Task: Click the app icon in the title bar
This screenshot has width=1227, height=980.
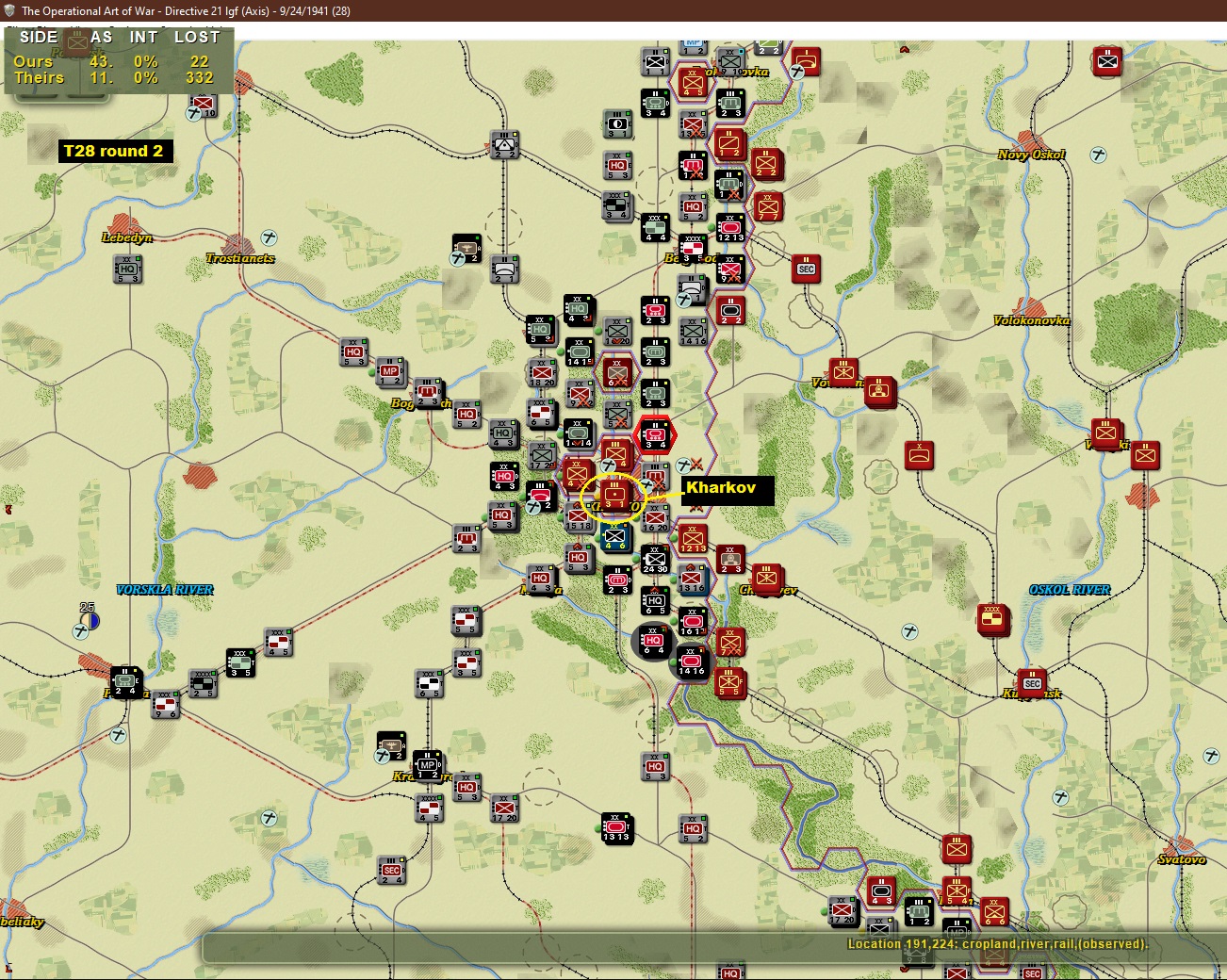Action: click(9, 10)
